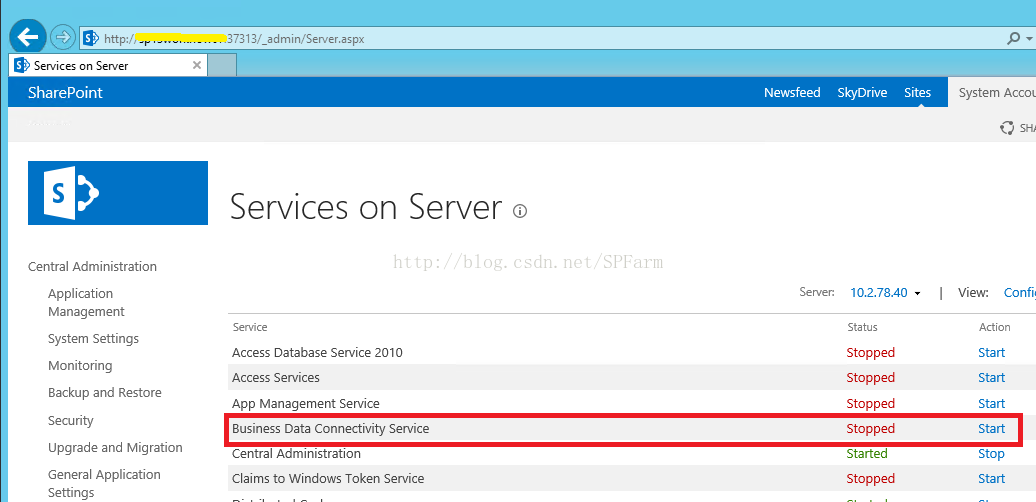Click the browser Forward arrow button
Viewport: 1036px width, 502px height.
tap(63, 38)
